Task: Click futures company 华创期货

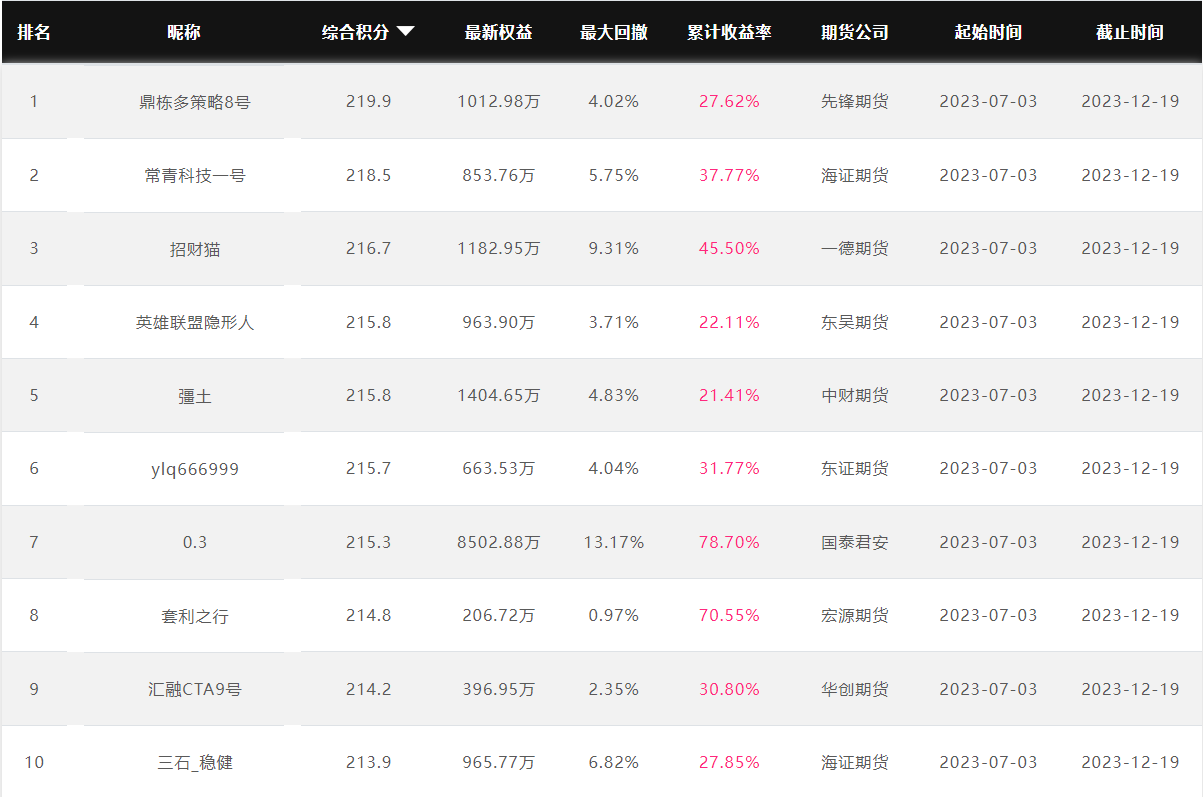Action: [x=855, y=689]
